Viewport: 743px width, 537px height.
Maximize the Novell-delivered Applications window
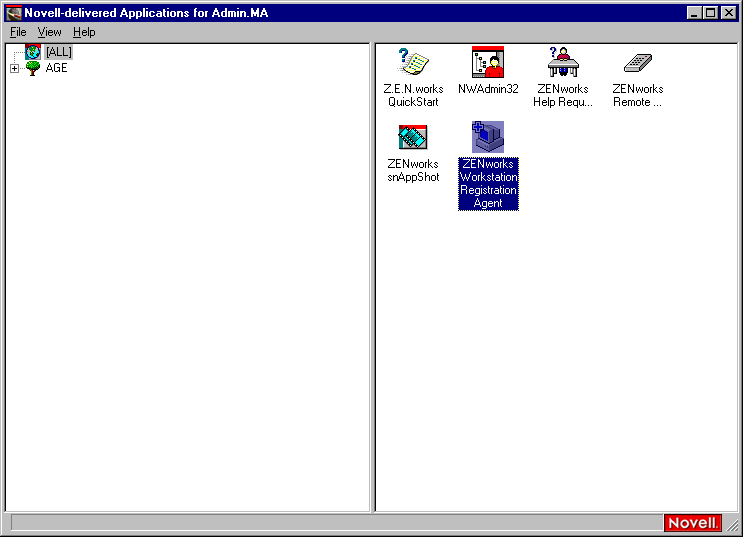(710, 13)
